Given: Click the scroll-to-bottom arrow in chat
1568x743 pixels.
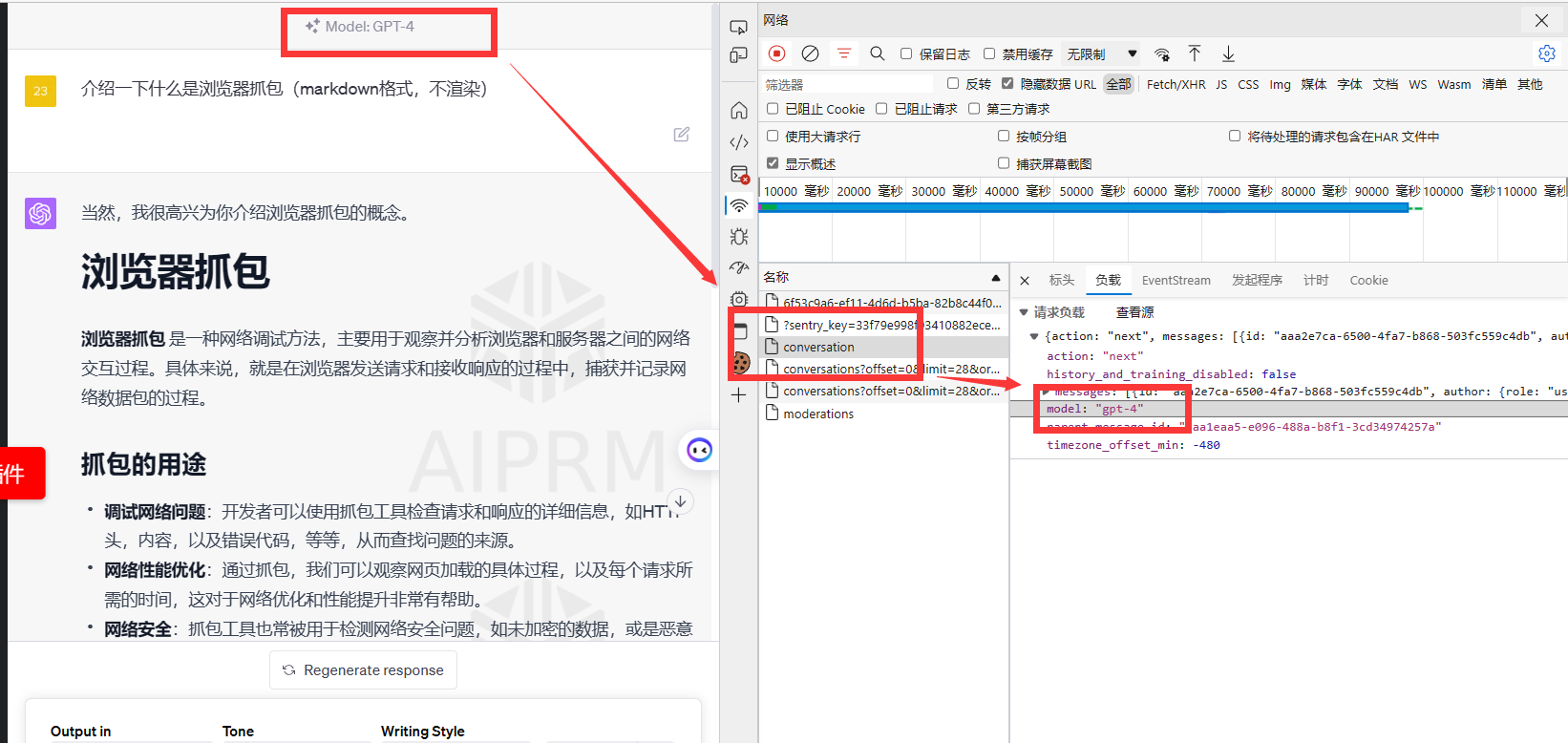Looking at the screenshot, I should (x=680, y=501).
